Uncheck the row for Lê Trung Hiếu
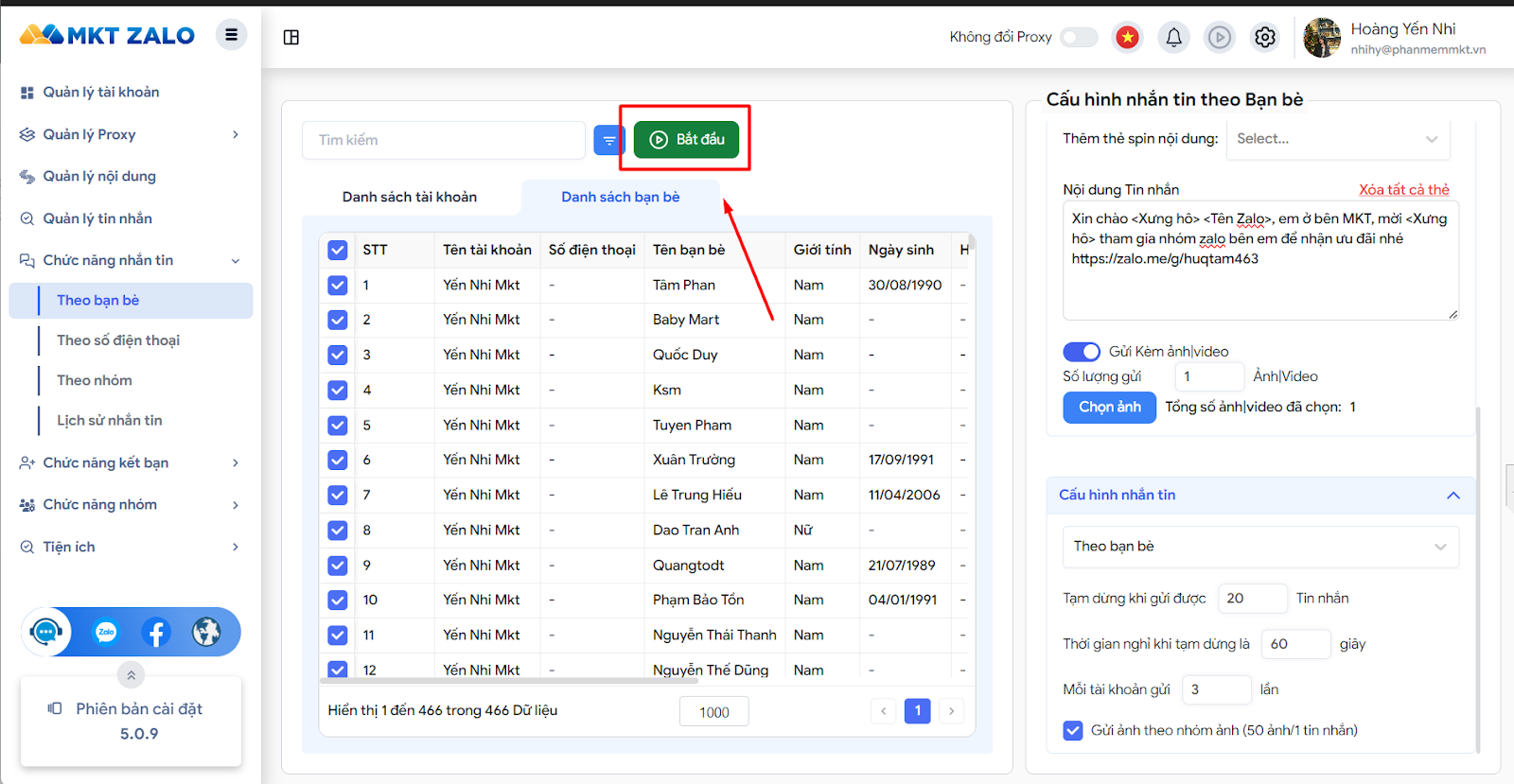This screenshot has width=1514, height=784. click(338, 496)
